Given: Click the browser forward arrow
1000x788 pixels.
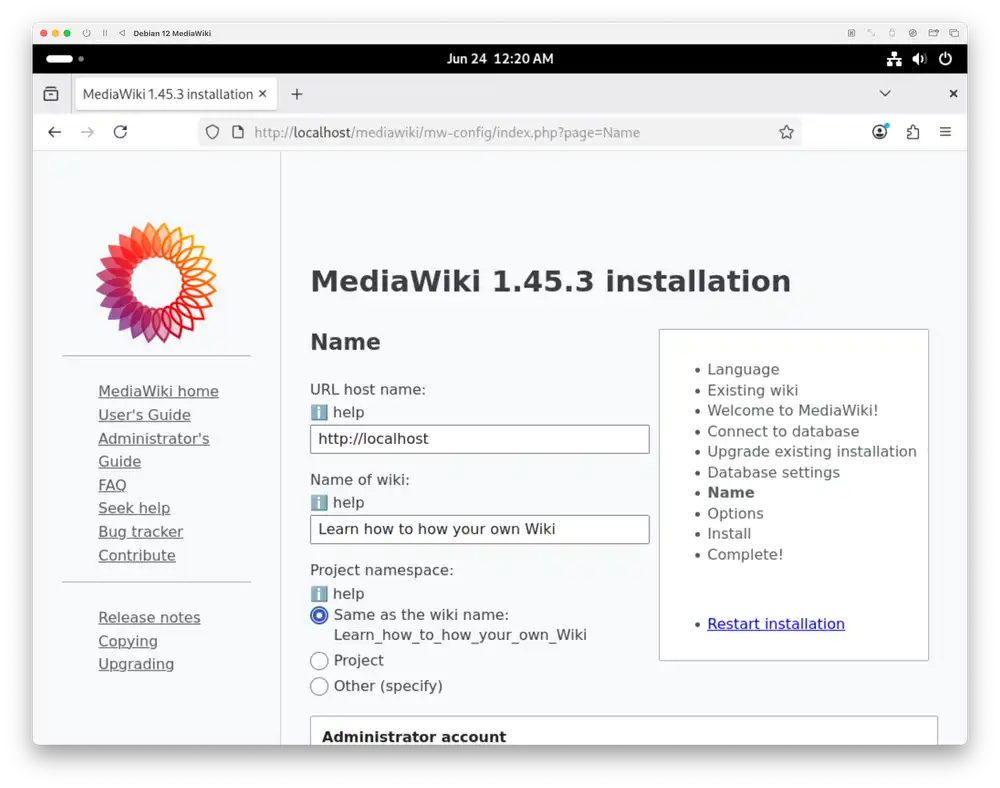Looking at the screenshot, I should 87,132.
